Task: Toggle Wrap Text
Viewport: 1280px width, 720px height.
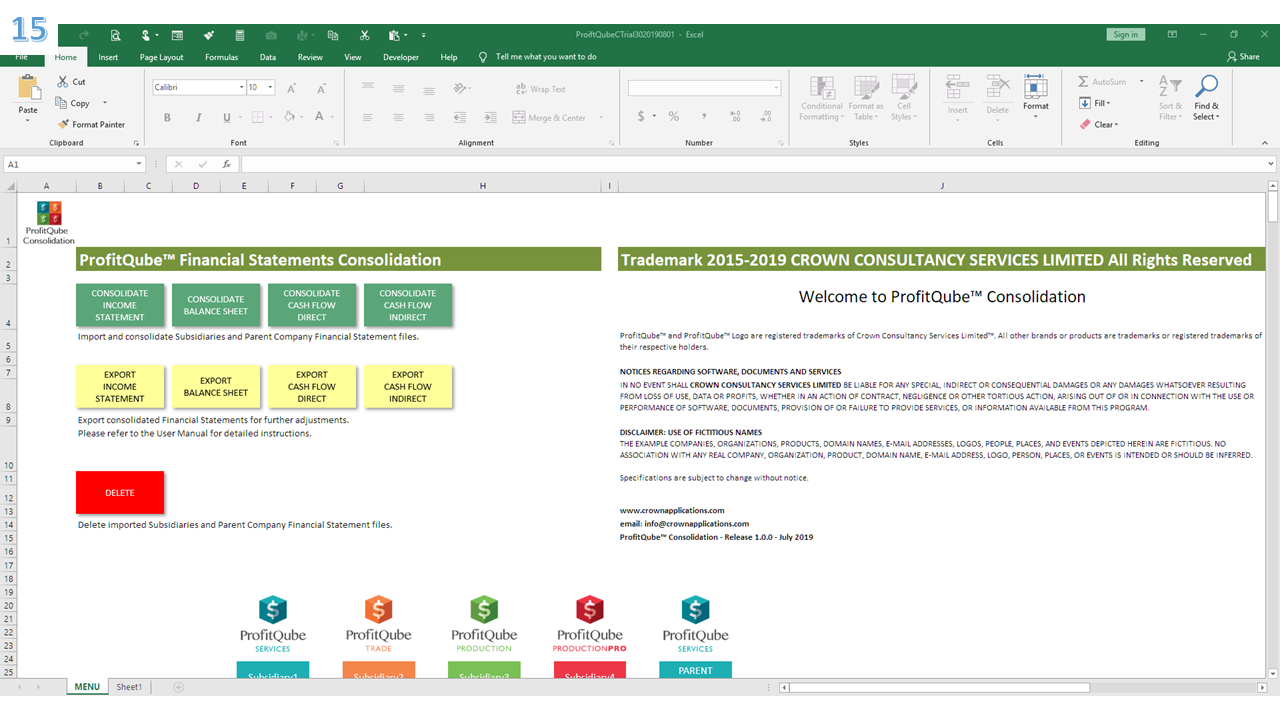Action: click(x=540, y=89)
